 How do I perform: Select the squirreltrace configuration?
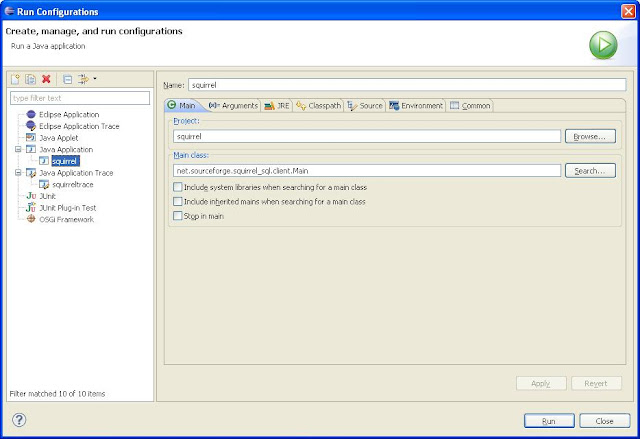click(x=73, y=185)
